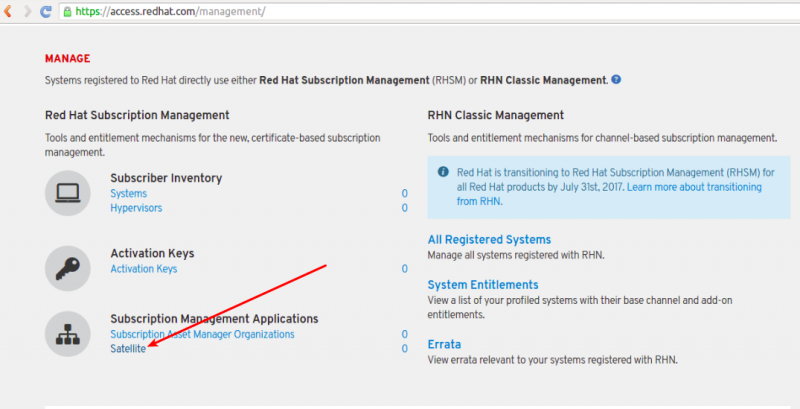This screenshot has height=409, width=800.
Task: Open the Hypervisors link
Action: tap(136, 208)
